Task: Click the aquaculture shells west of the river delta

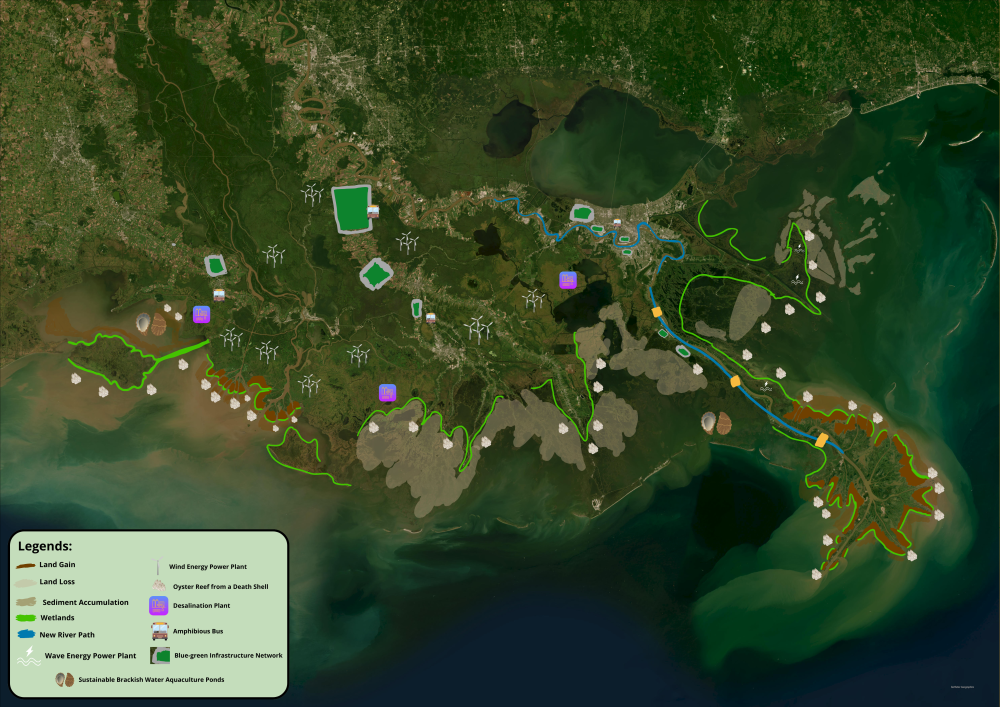Action: [715, 423]
